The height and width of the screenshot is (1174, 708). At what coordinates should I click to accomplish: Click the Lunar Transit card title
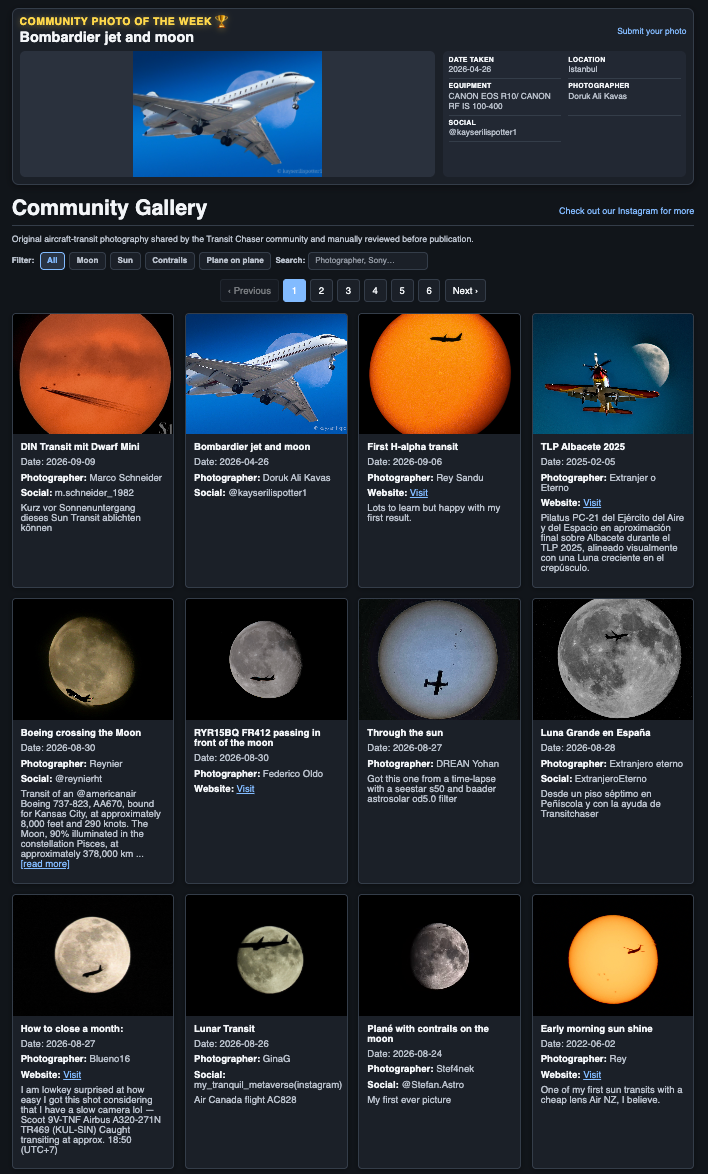(x=225, y=1029)
